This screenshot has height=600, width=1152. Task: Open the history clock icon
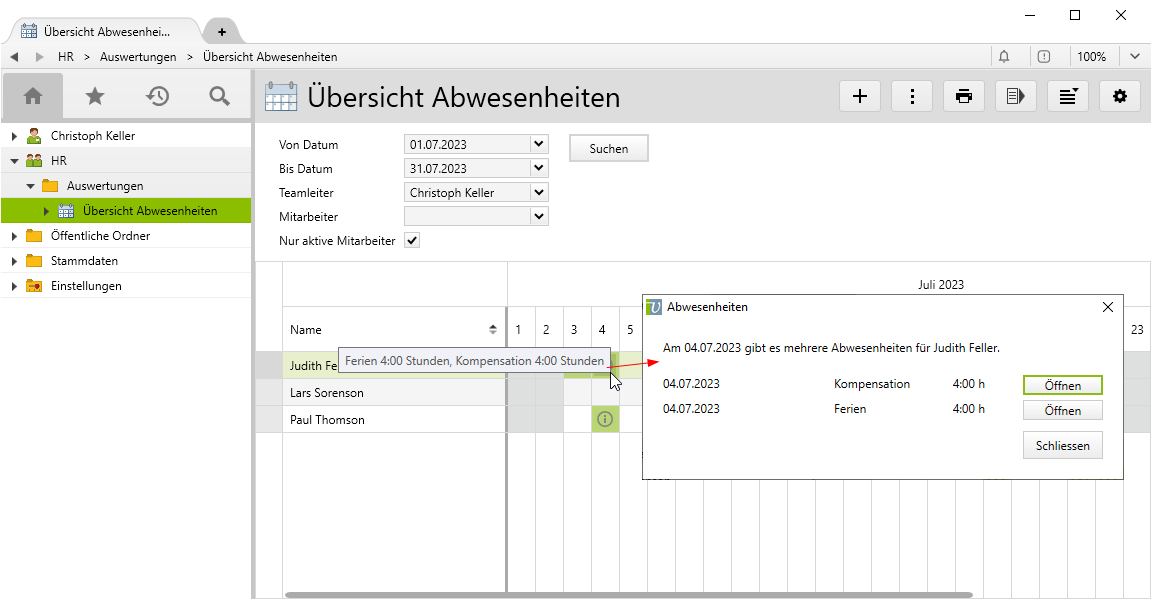157,96
